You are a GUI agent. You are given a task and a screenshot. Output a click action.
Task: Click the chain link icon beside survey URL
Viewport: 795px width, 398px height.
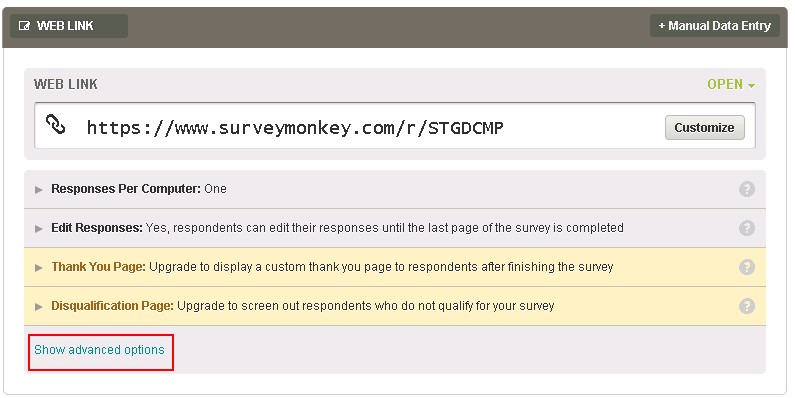pyautogui.click(x=55, y=124)
